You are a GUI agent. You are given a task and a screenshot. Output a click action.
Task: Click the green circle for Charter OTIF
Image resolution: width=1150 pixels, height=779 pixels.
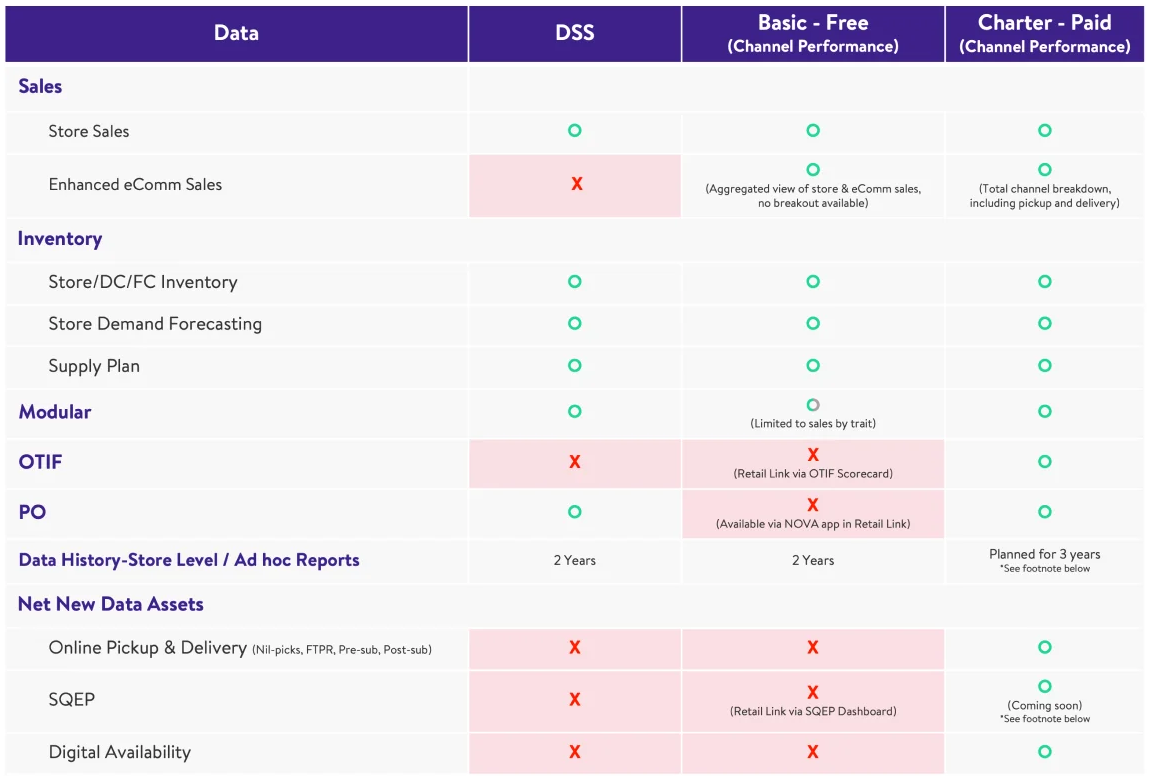pos(1044,462)
